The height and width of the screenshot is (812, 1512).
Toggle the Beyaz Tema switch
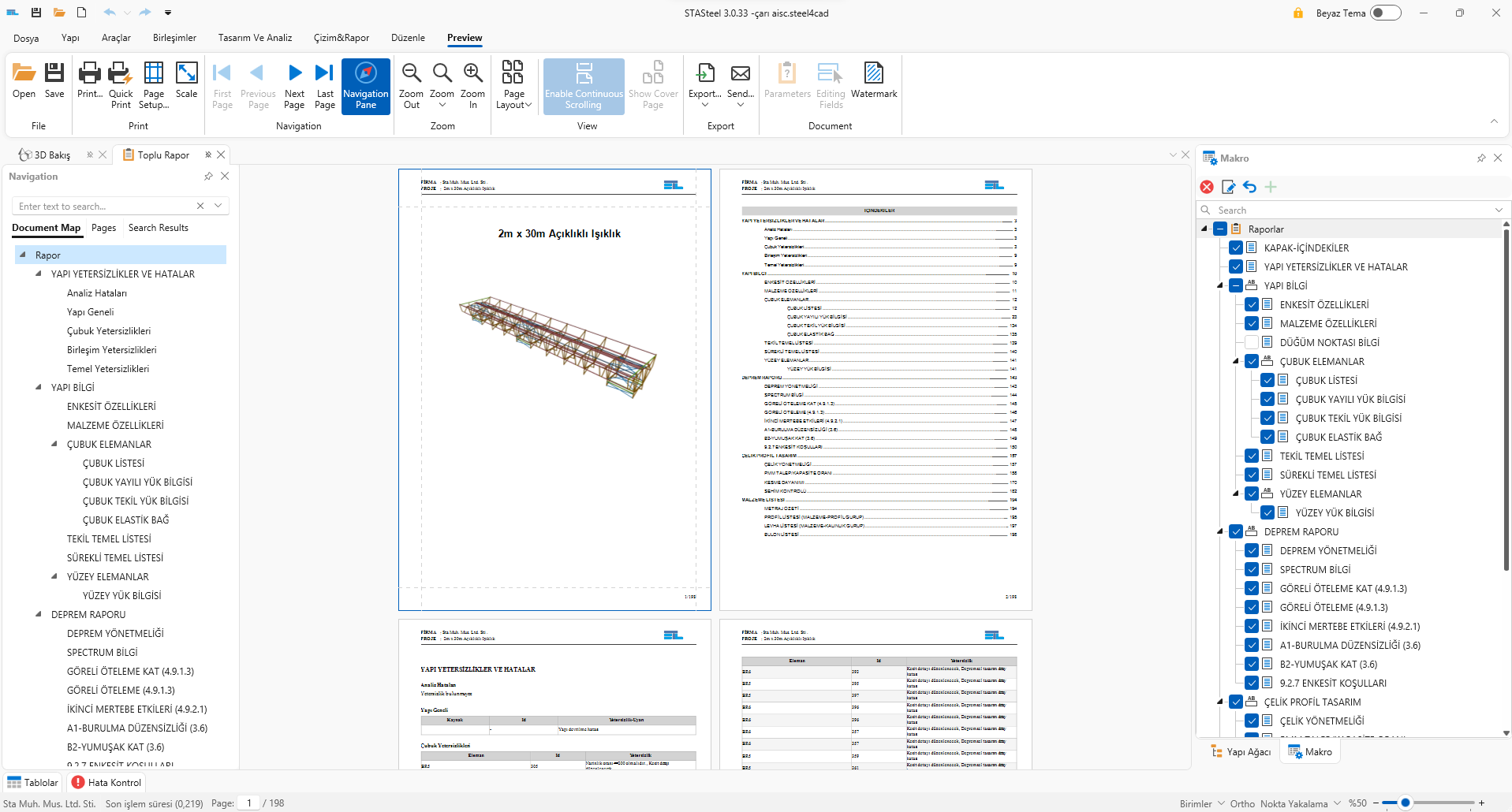(x=1385, y=13)
